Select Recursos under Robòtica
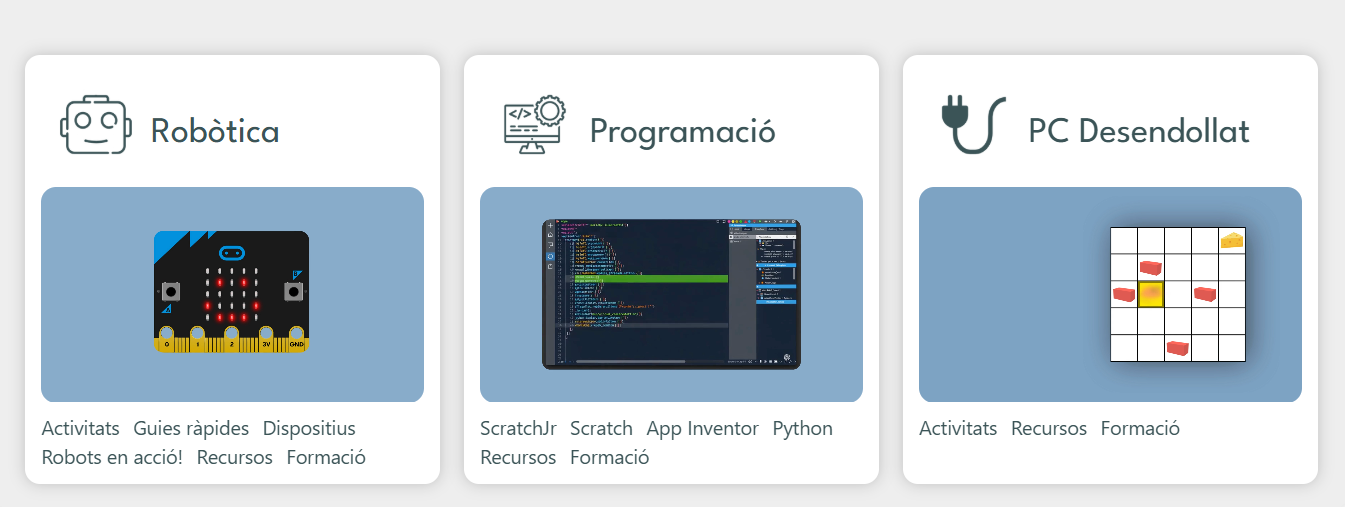 pyautogui.click(x=234, y=457)
